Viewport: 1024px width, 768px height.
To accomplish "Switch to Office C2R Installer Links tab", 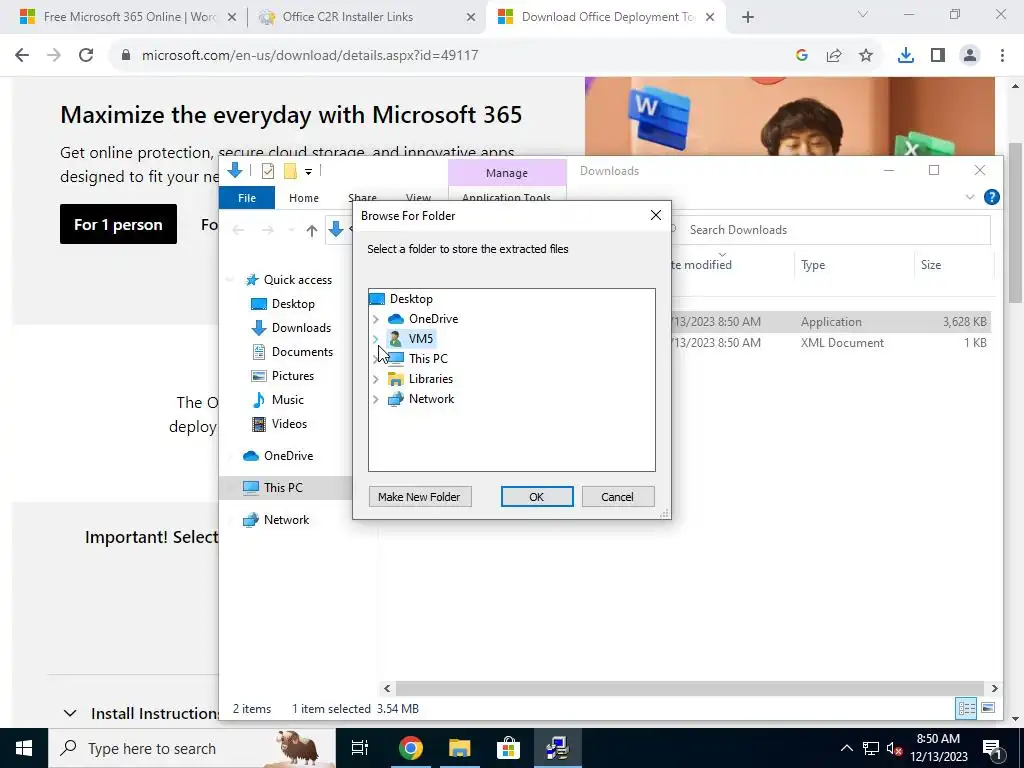I will pyautogui.click(x=366, y=17).
